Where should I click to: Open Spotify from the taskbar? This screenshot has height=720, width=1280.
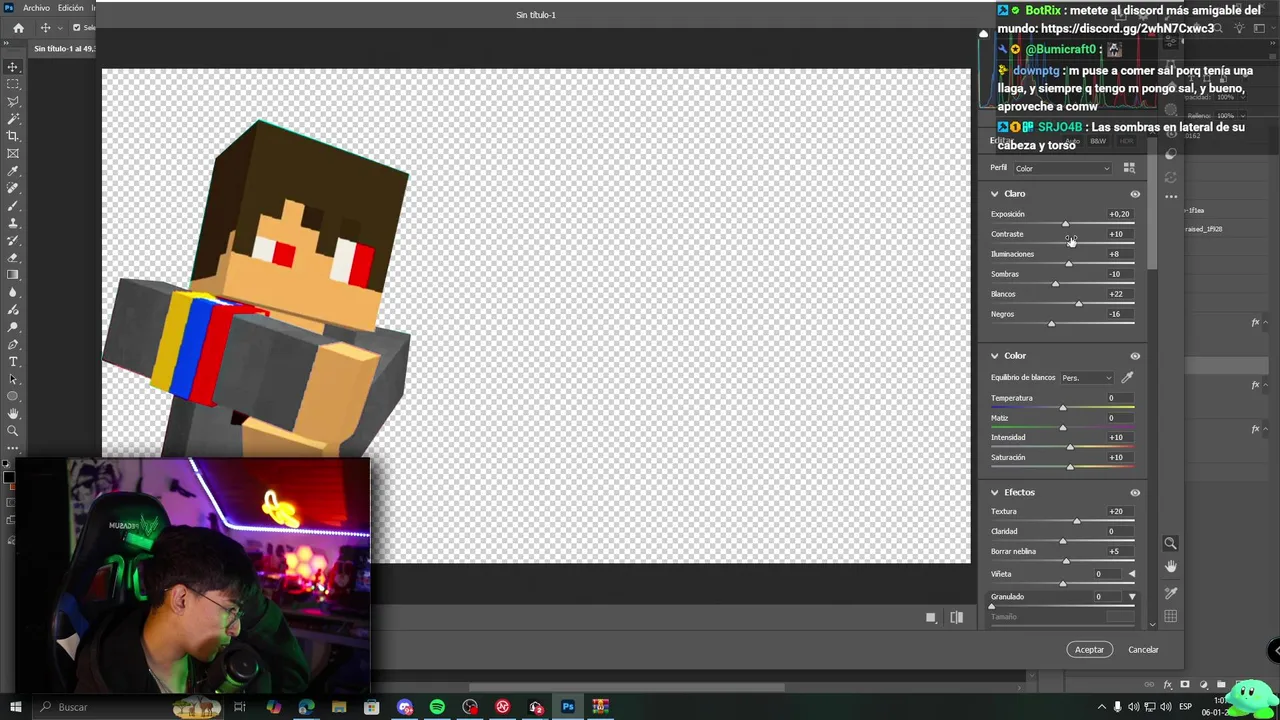click(437, 707)
